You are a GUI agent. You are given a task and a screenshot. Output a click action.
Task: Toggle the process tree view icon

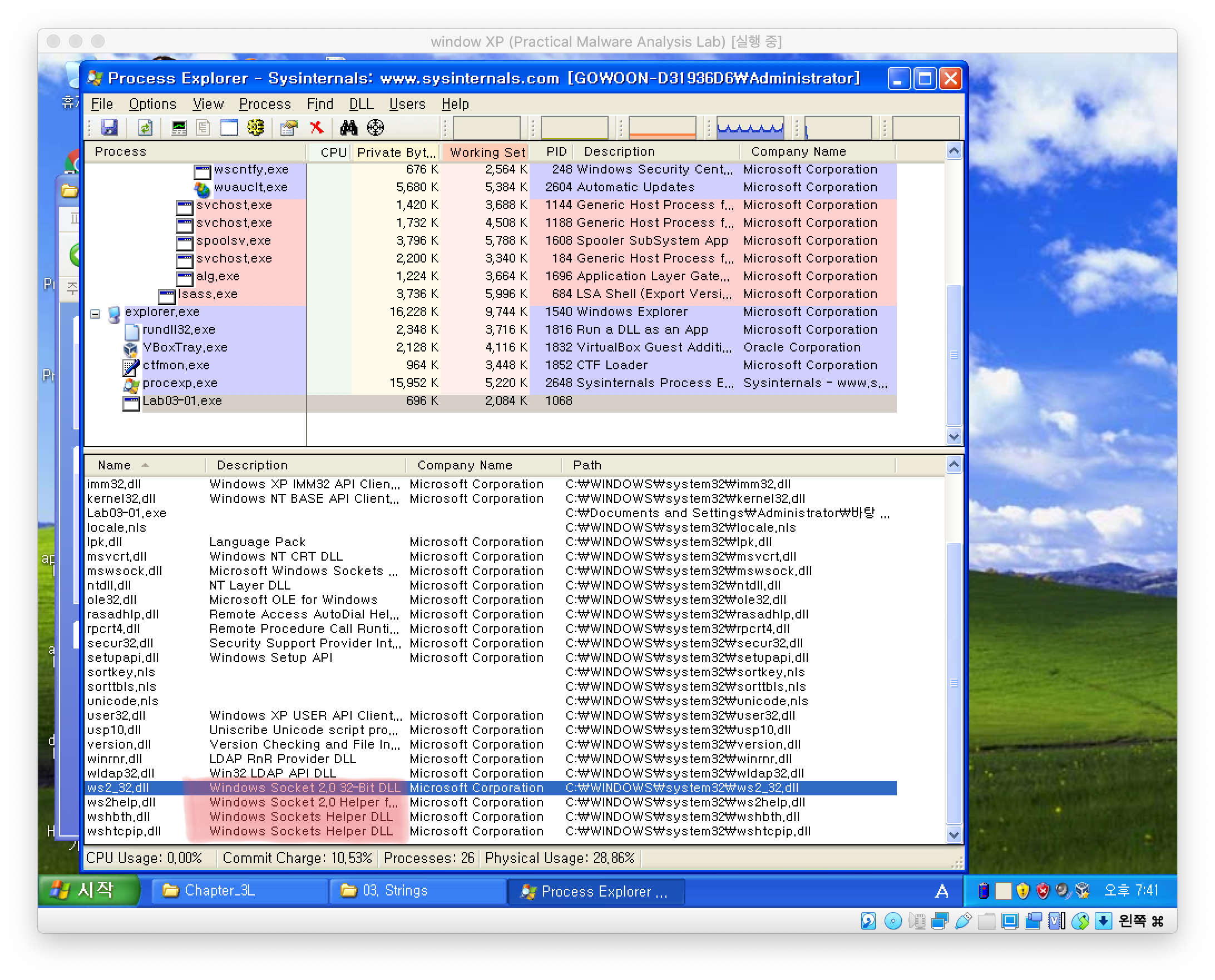tap(203, 127)
